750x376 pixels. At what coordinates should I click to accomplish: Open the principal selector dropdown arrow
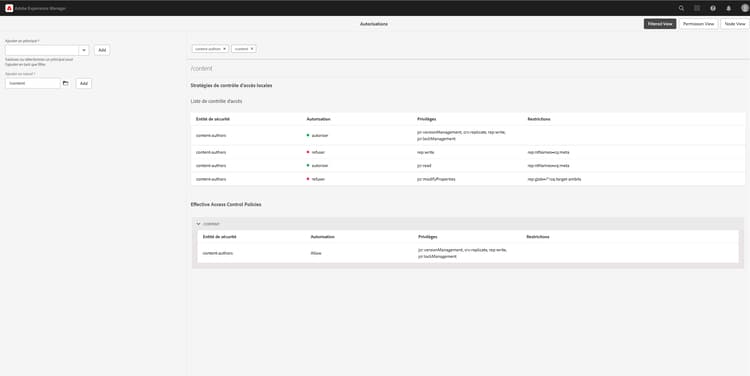coord(84,50)
